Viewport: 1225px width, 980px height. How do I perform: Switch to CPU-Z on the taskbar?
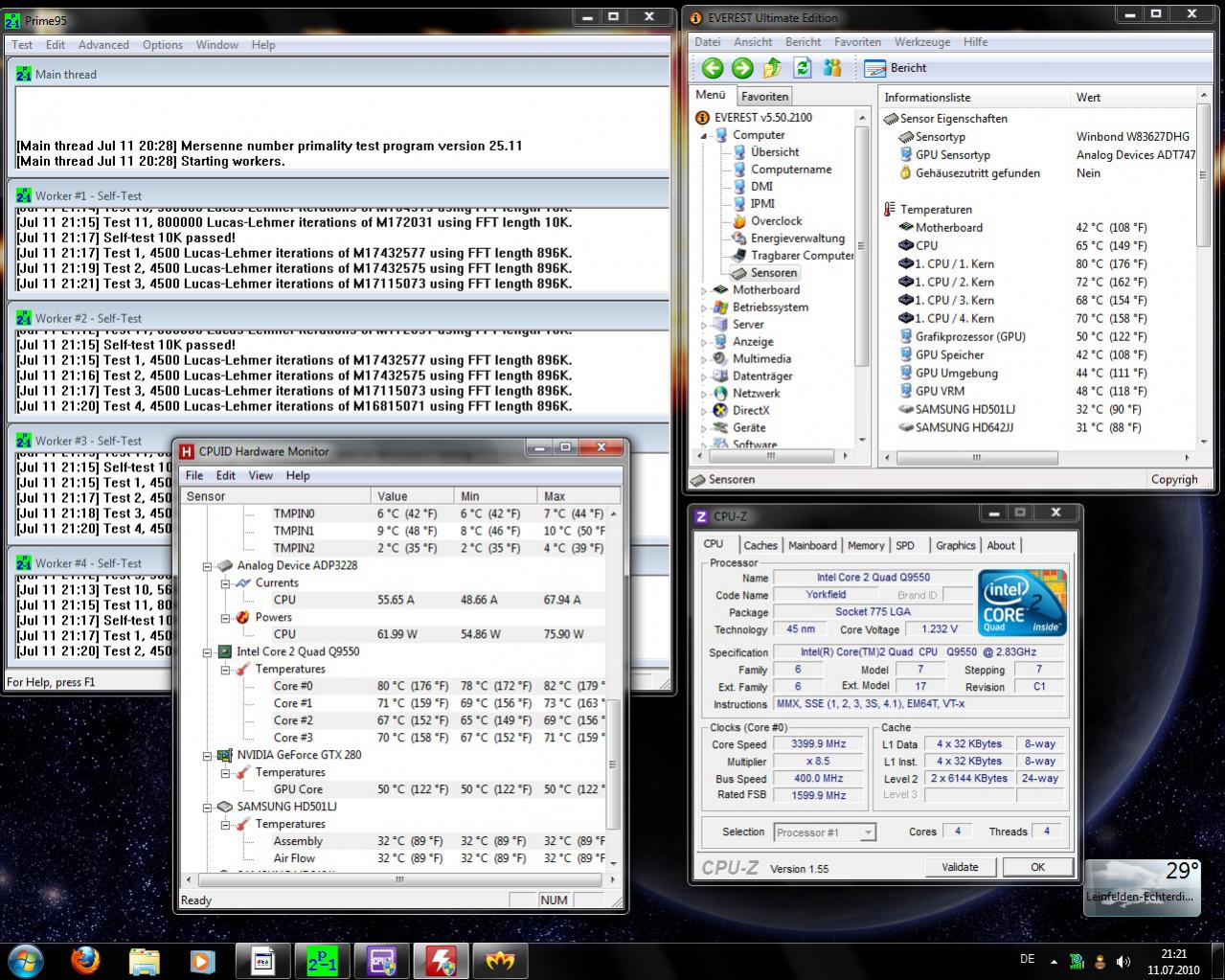coord(381,960)
